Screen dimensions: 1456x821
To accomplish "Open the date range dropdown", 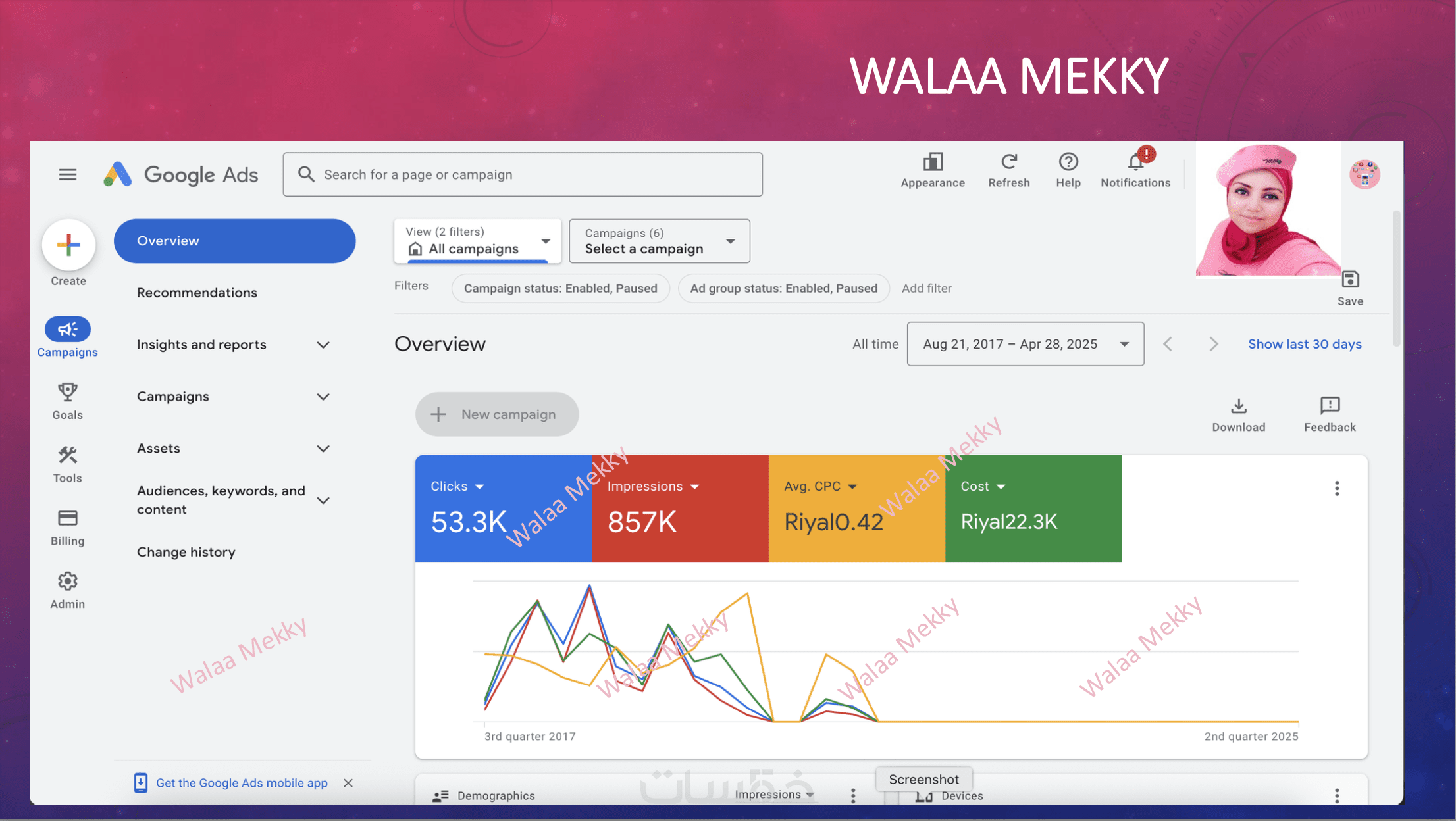I will coord(1025,344).
